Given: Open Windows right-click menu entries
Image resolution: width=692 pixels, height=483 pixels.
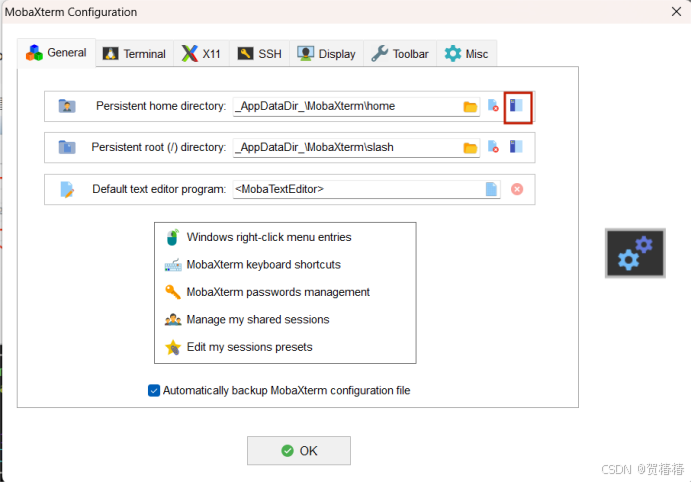Looking at the screenshot, I should click(269, 238).
